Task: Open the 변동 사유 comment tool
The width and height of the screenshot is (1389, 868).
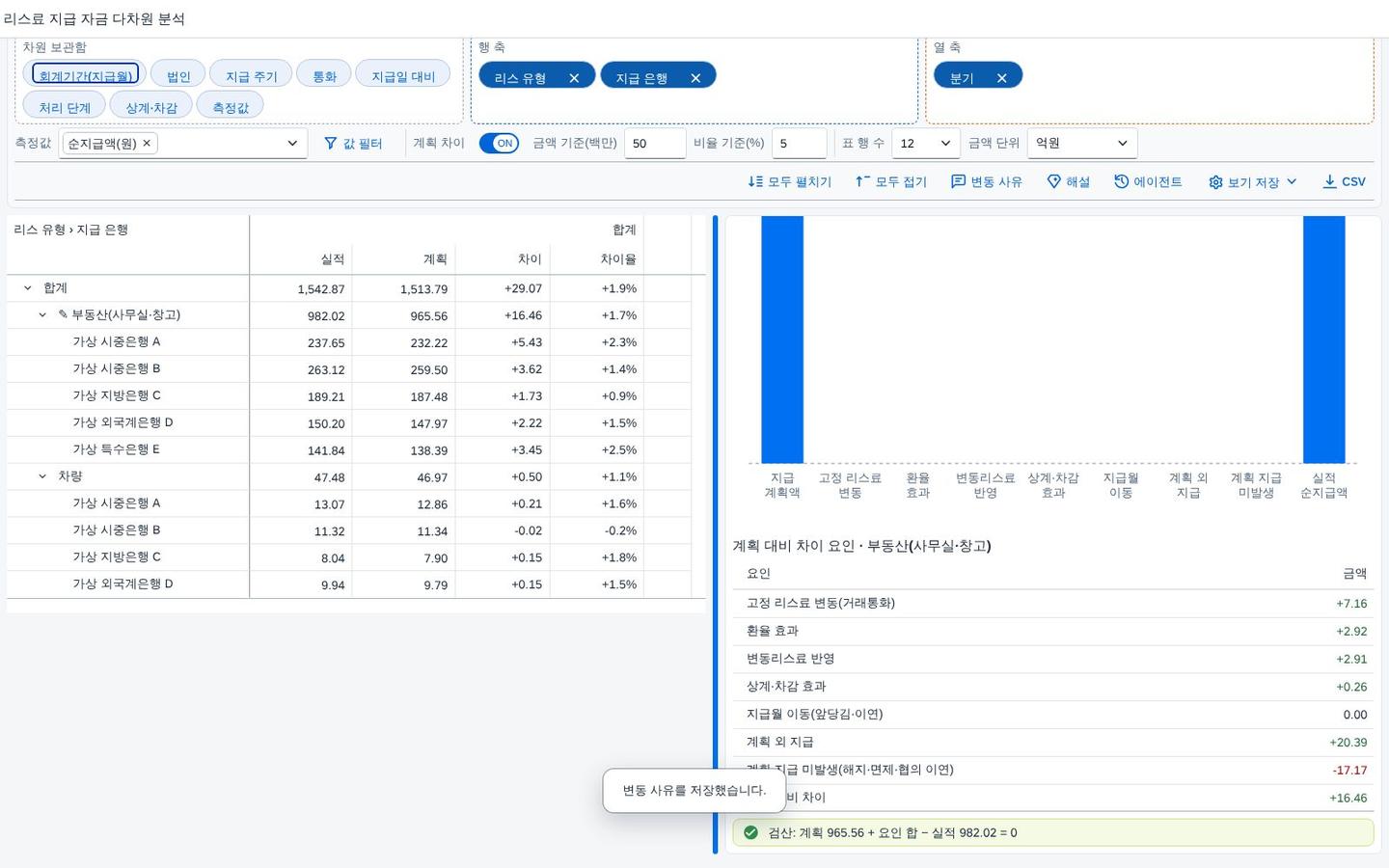Action: coord(986,182)
